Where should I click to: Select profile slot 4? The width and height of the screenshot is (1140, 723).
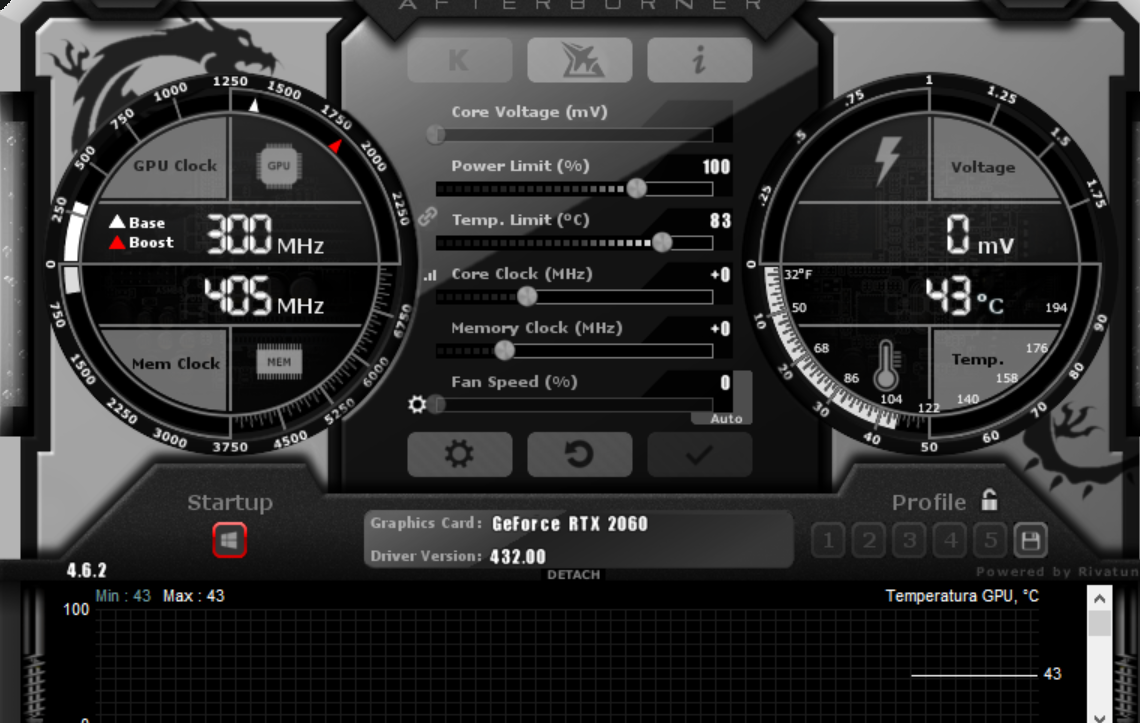pyautogui.click(x=950, y=540)
